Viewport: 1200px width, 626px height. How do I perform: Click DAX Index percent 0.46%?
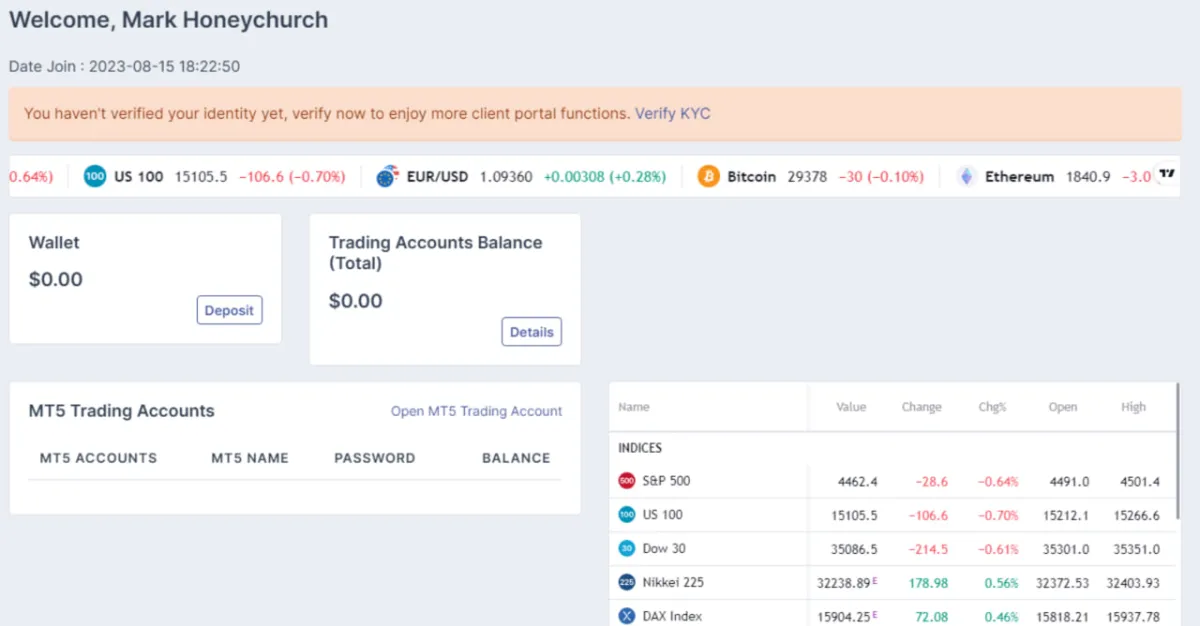(1001, 616)
